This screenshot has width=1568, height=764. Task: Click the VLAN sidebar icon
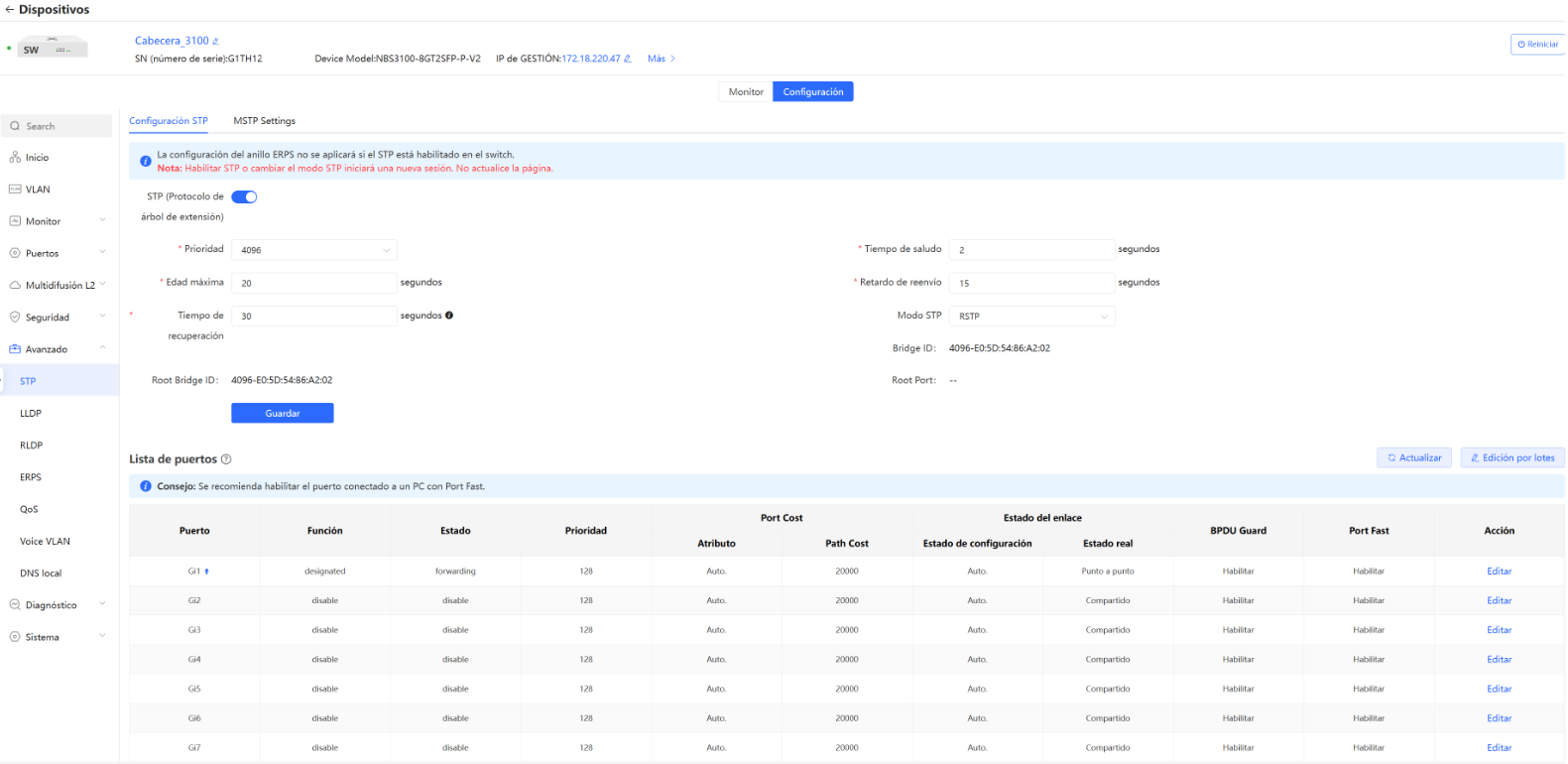point(15,190)
